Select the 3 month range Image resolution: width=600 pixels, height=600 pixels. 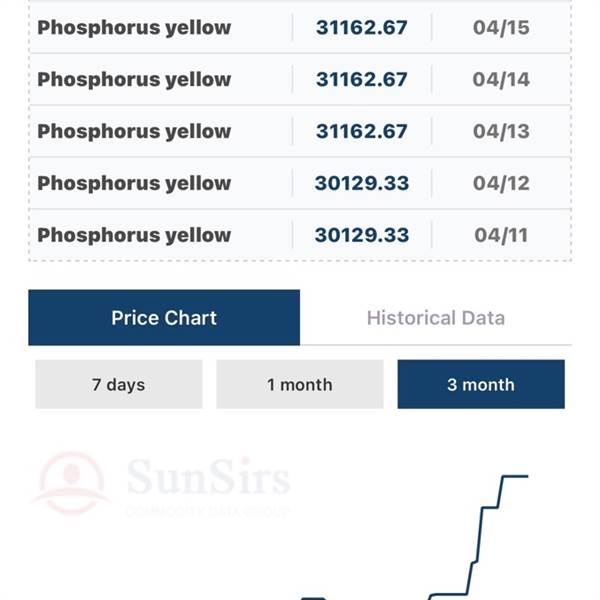click(481, 385)
